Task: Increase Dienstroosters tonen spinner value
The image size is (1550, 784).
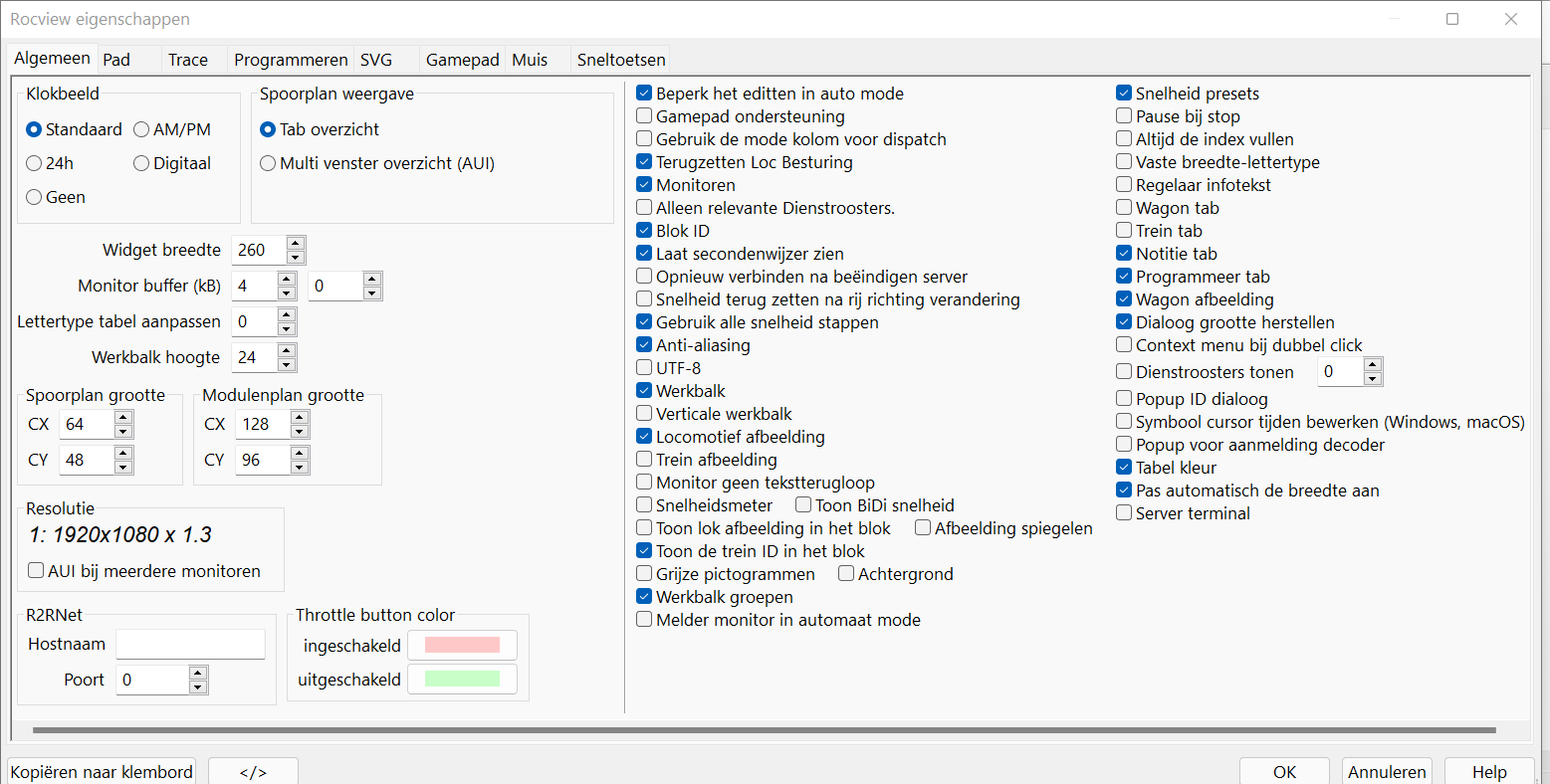Action: click(1373, 365)
